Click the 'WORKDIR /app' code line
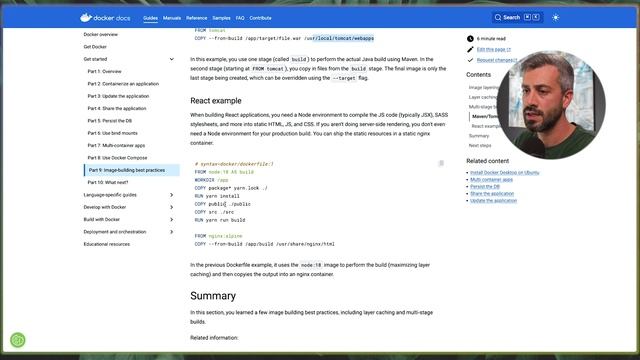 click(x=211, y=180)
